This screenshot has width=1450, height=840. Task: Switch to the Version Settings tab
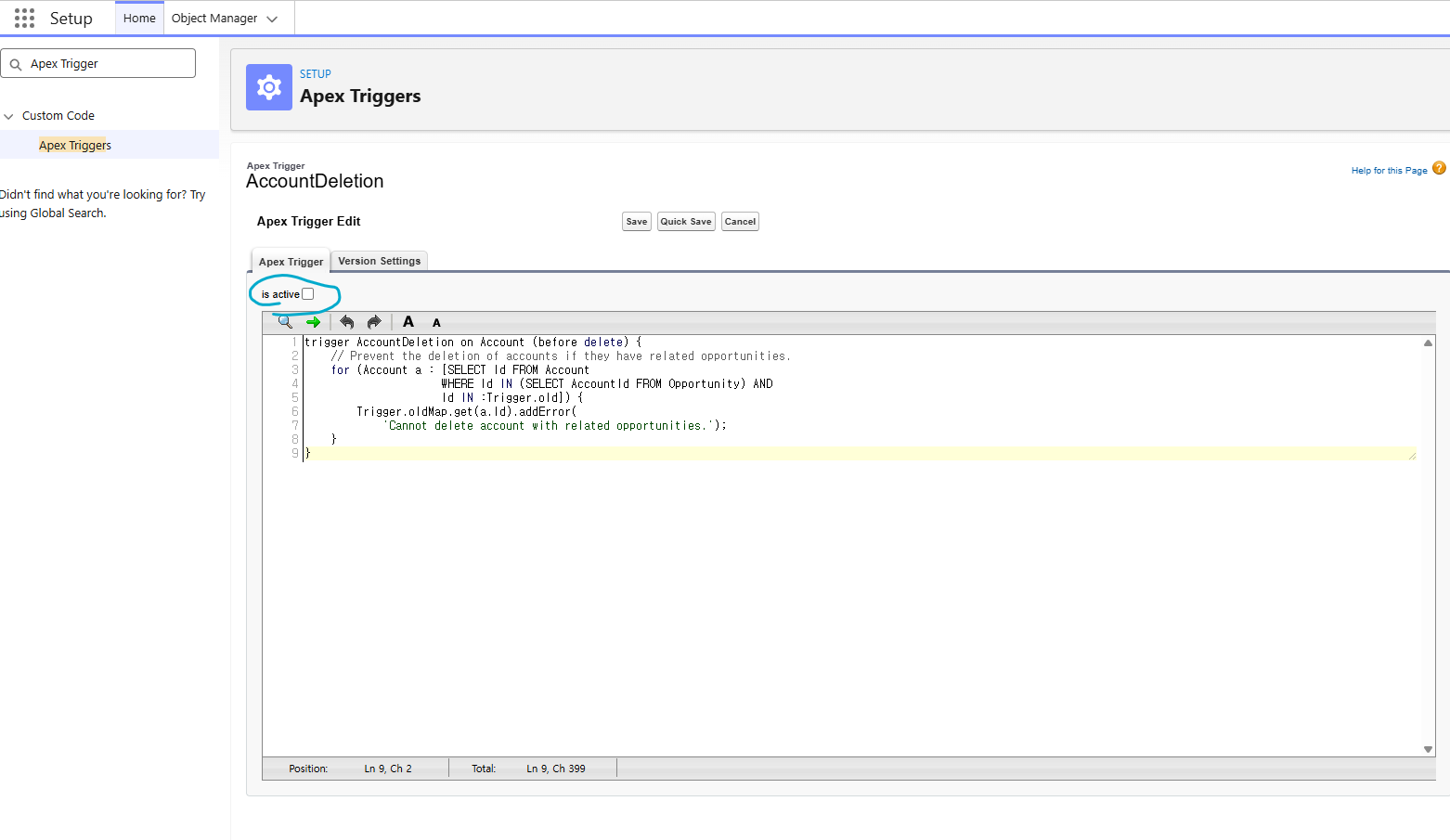379,261
